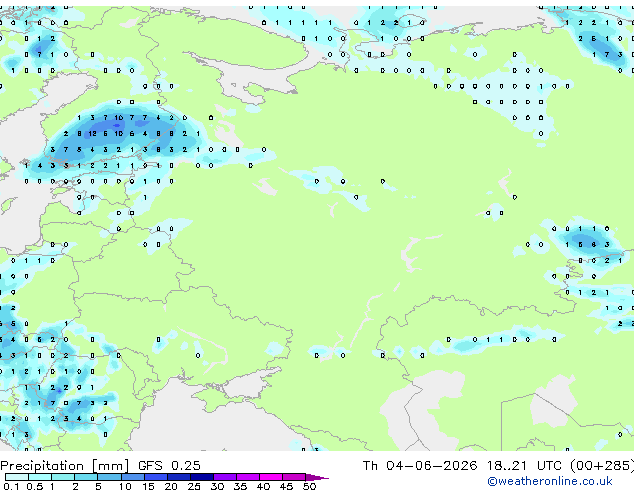Click the legend label '50'
This screenshot has height=490, width=634.
(309, 486)
